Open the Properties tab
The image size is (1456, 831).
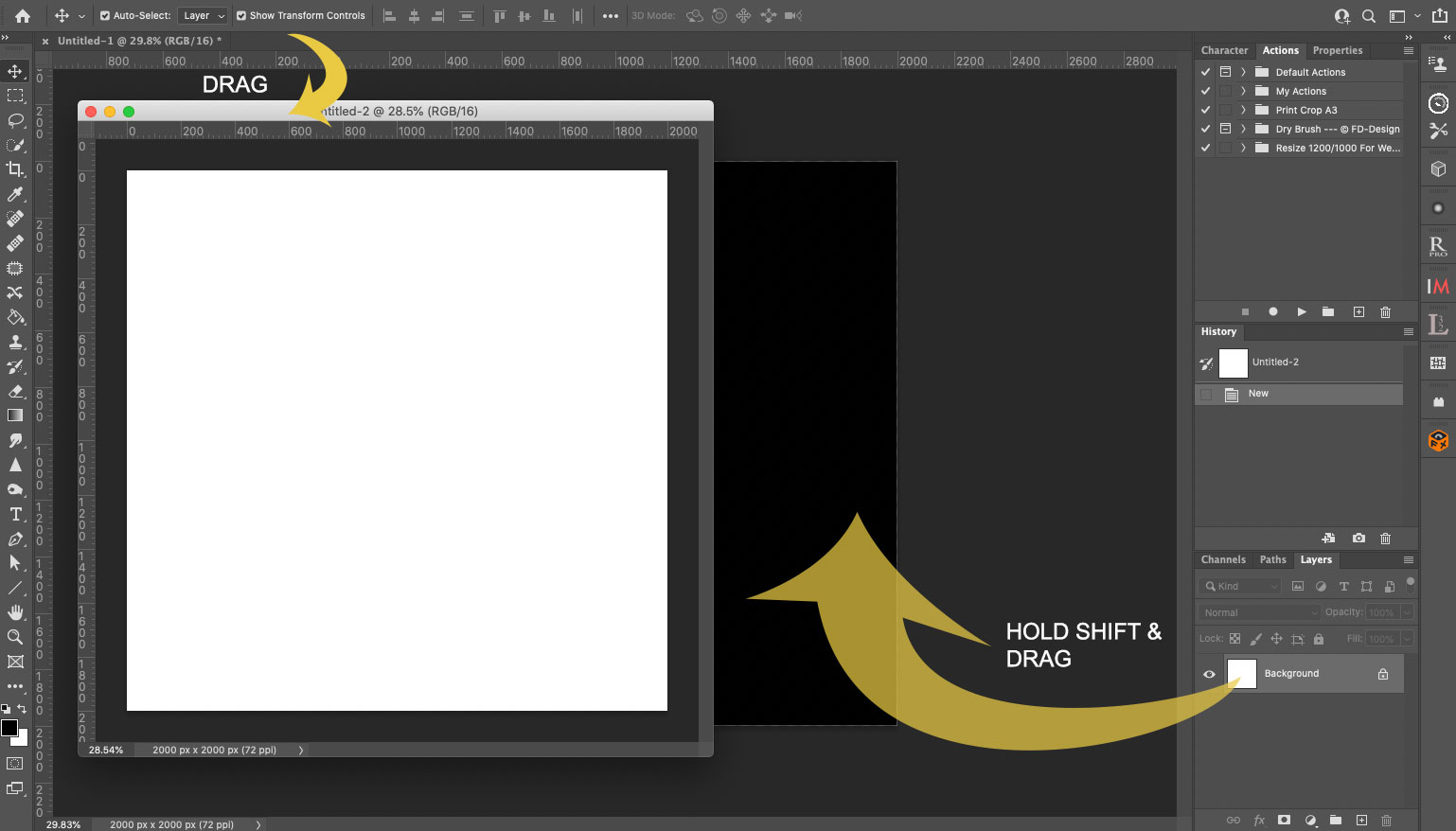(1337, 50)
